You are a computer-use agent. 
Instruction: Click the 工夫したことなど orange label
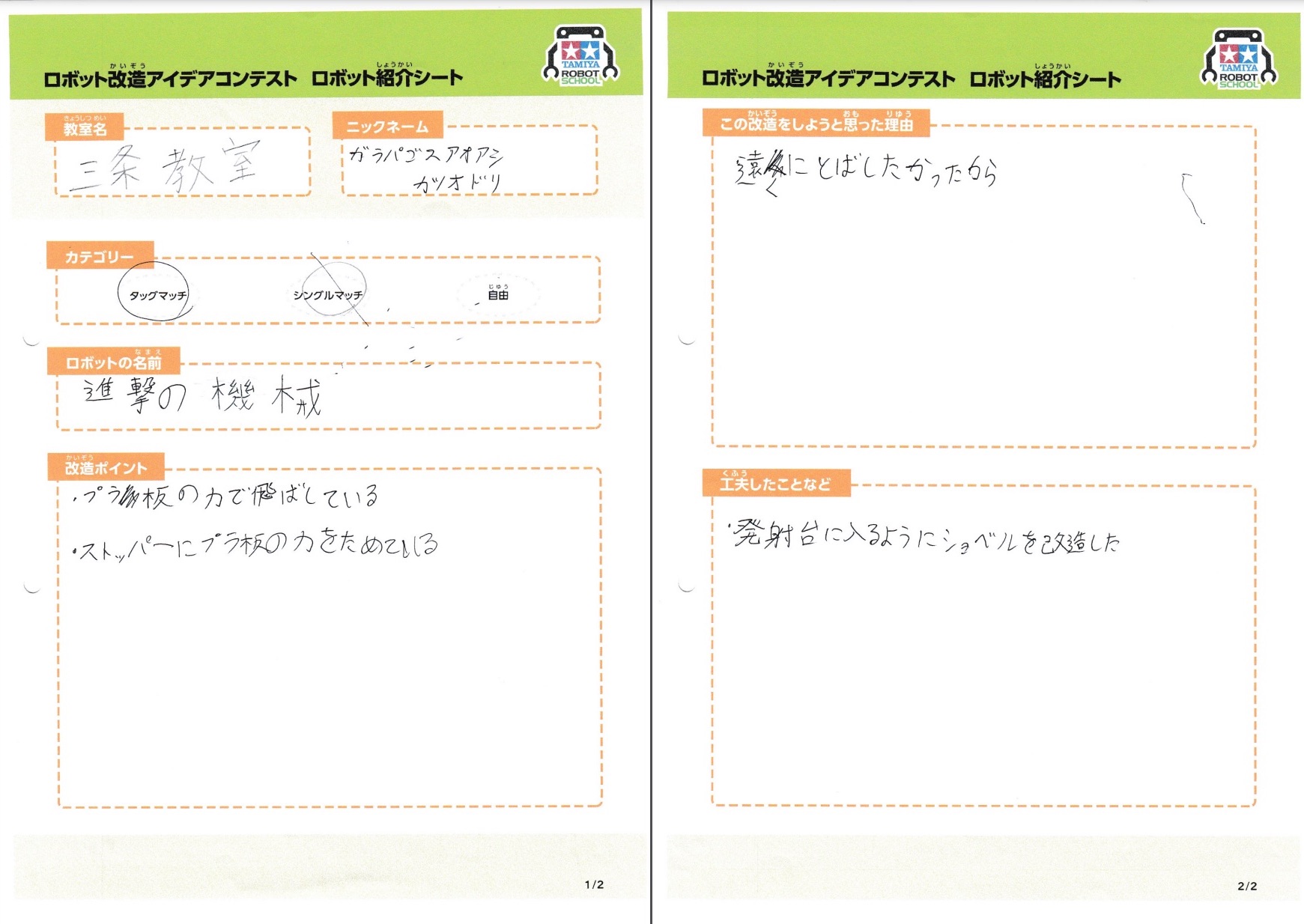click(x=776, y=483)
